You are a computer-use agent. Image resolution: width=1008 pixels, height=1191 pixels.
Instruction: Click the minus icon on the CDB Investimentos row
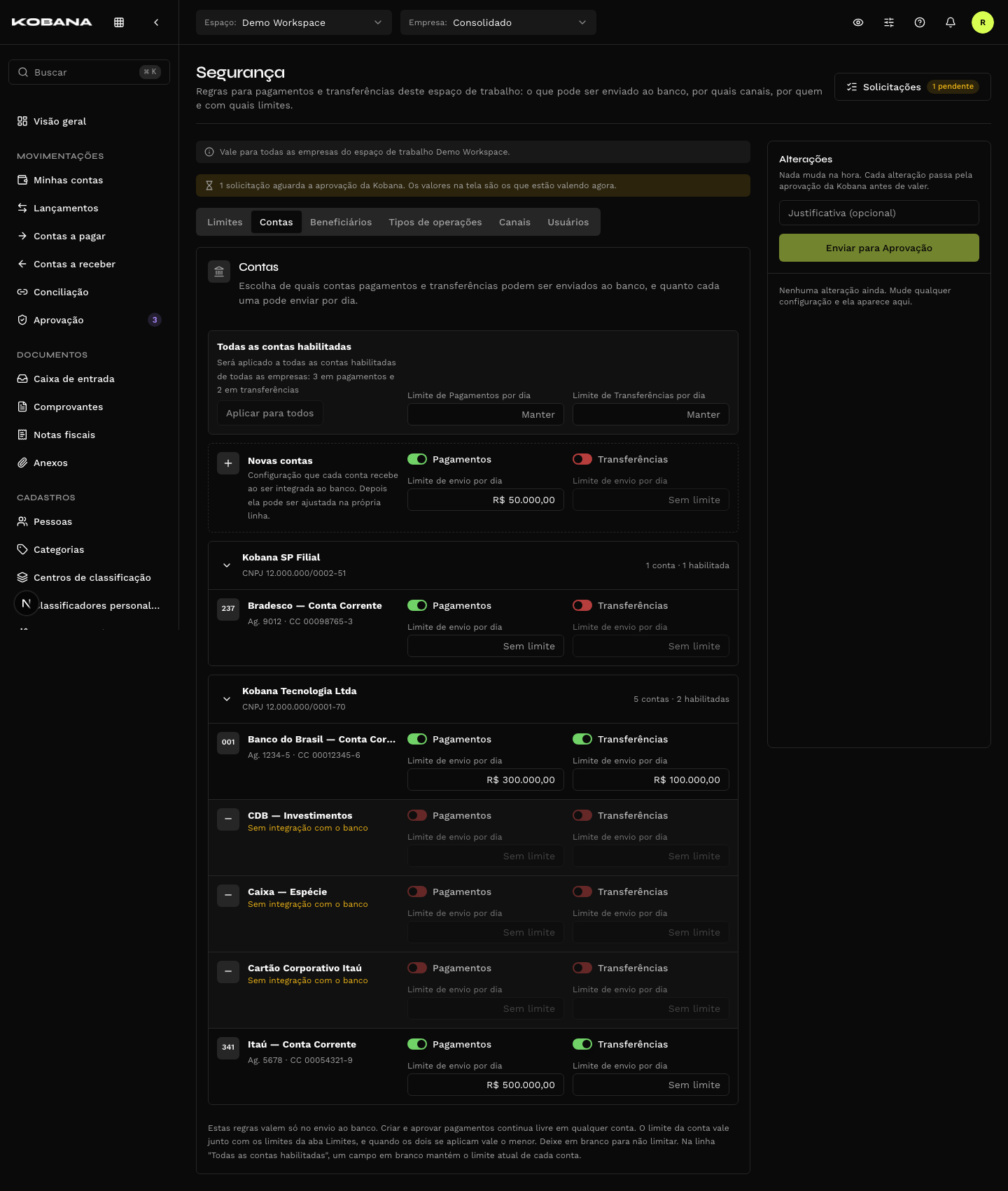pyautogui.click(x=228, y=819)
